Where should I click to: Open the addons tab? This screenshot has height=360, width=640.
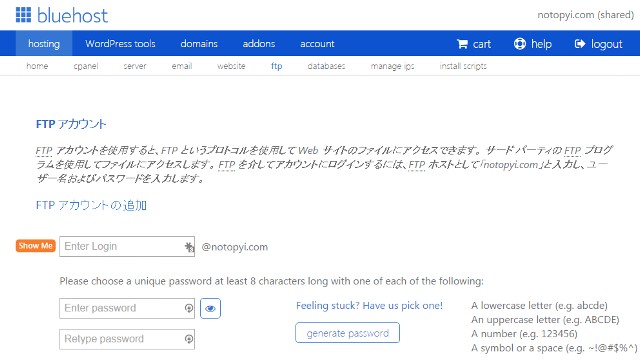point(259,44)
